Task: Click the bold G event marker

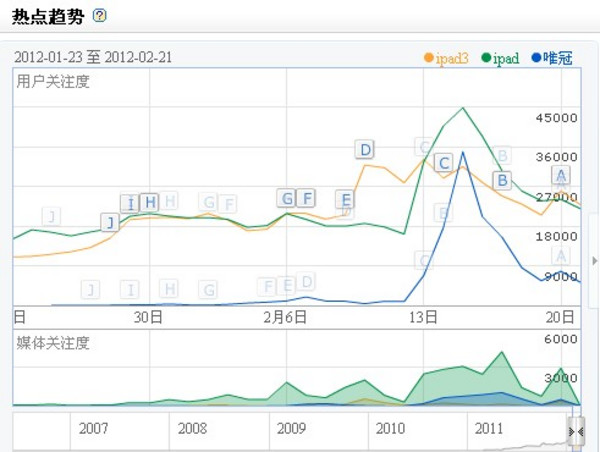Action: click(x=287, y=198)
